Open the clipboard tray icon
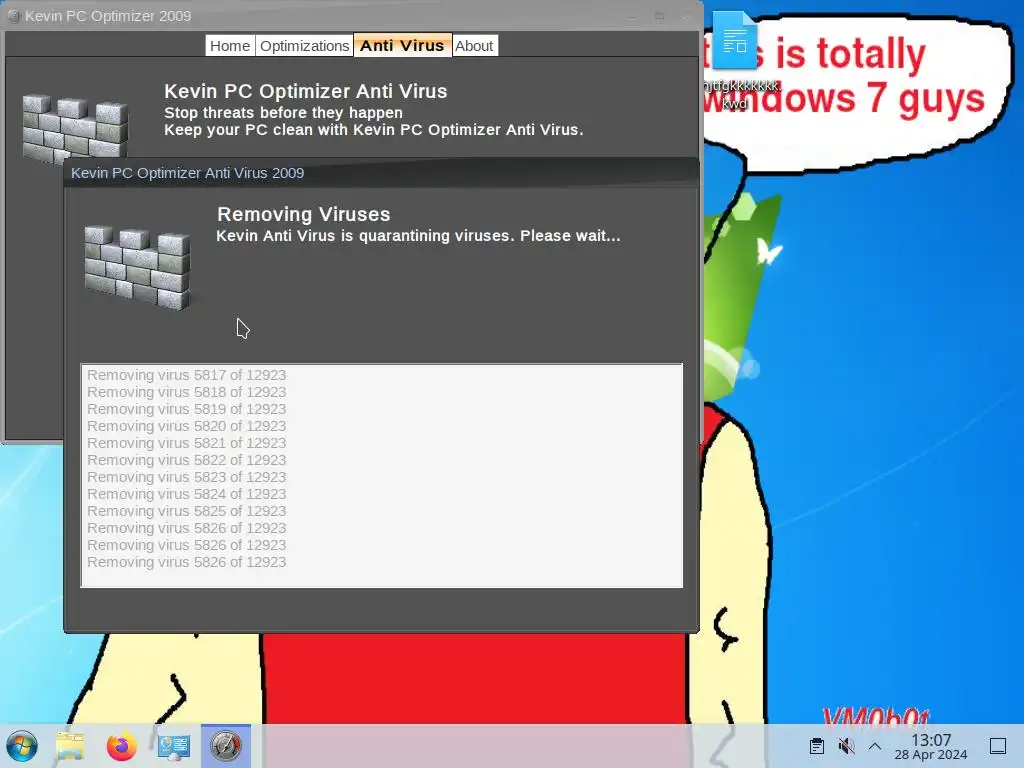 click(816, 746)
